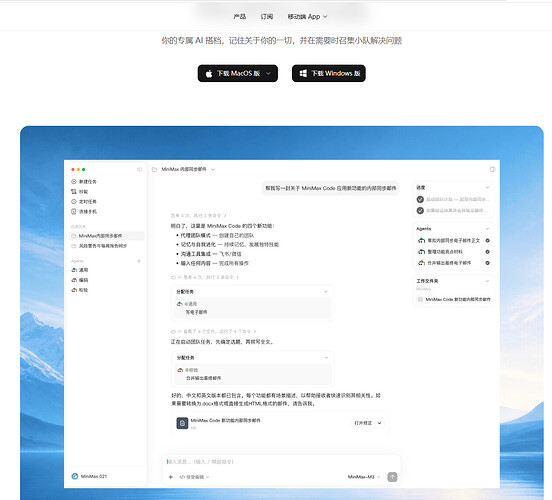Image resolution: width=552 pixels, height=500 pixels.
Task: Open scheduled tasks with the clock icon
Action: pyautogui.click(x=74, y=202)
